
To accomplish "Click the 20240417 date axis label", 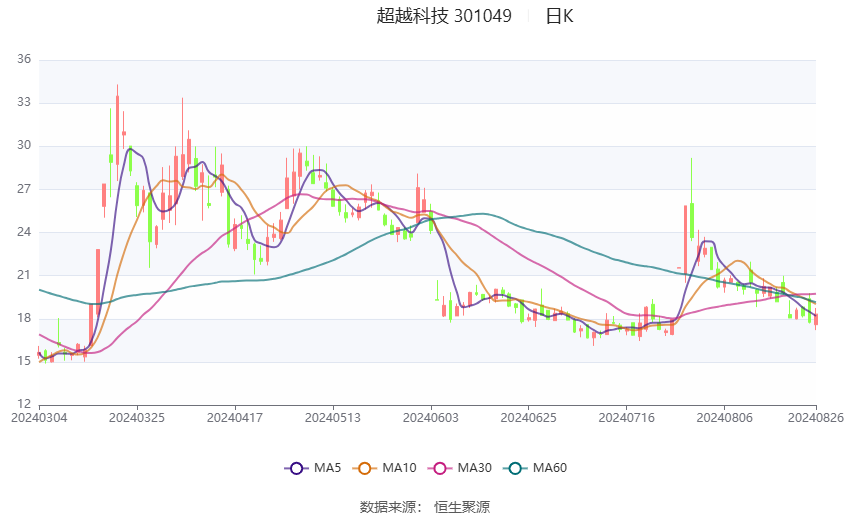I will pos(235,418).
